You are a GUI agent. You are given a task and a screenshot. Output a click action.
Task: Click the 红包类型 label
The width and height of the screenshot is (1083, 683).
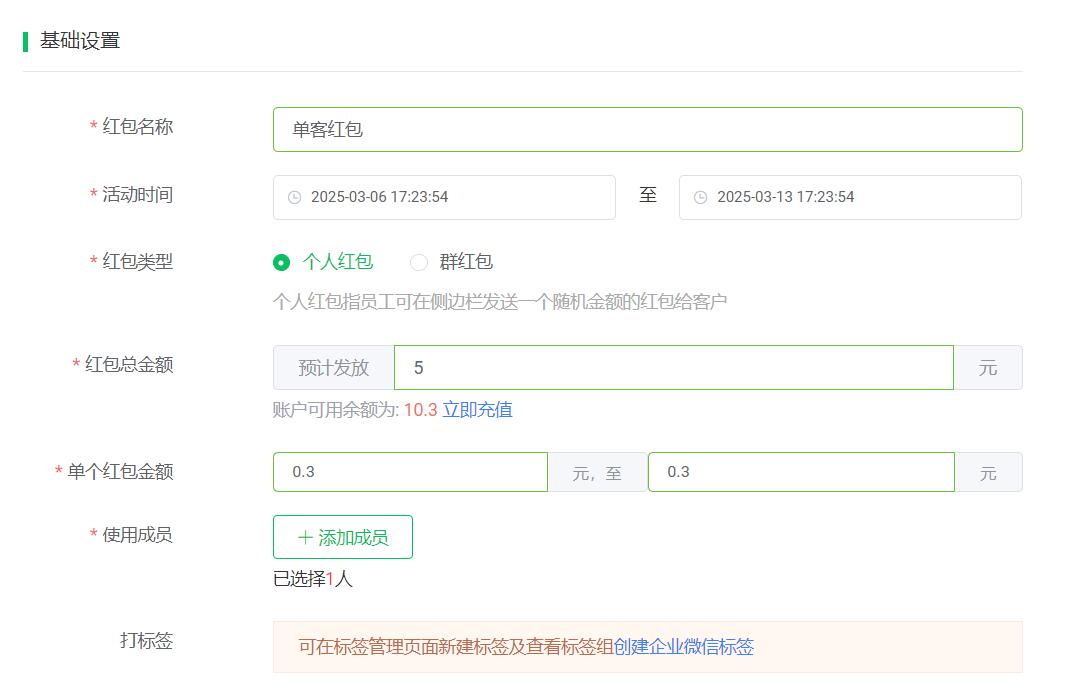137,262
